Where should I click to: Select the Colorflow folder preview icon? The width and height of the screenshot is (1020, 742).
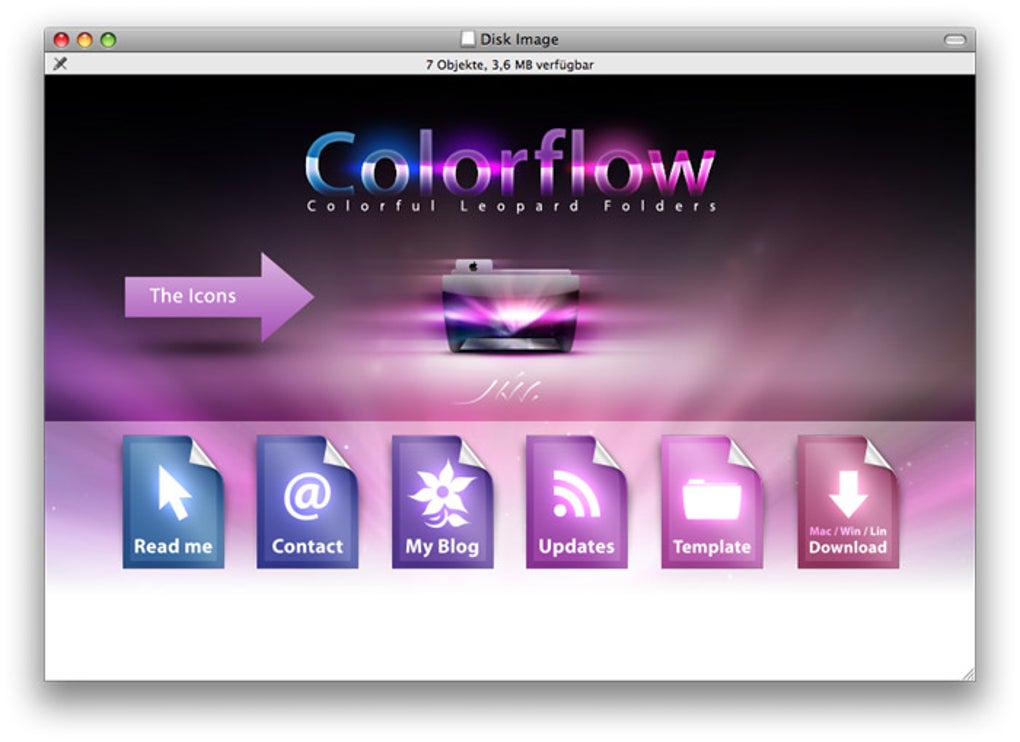510,315
